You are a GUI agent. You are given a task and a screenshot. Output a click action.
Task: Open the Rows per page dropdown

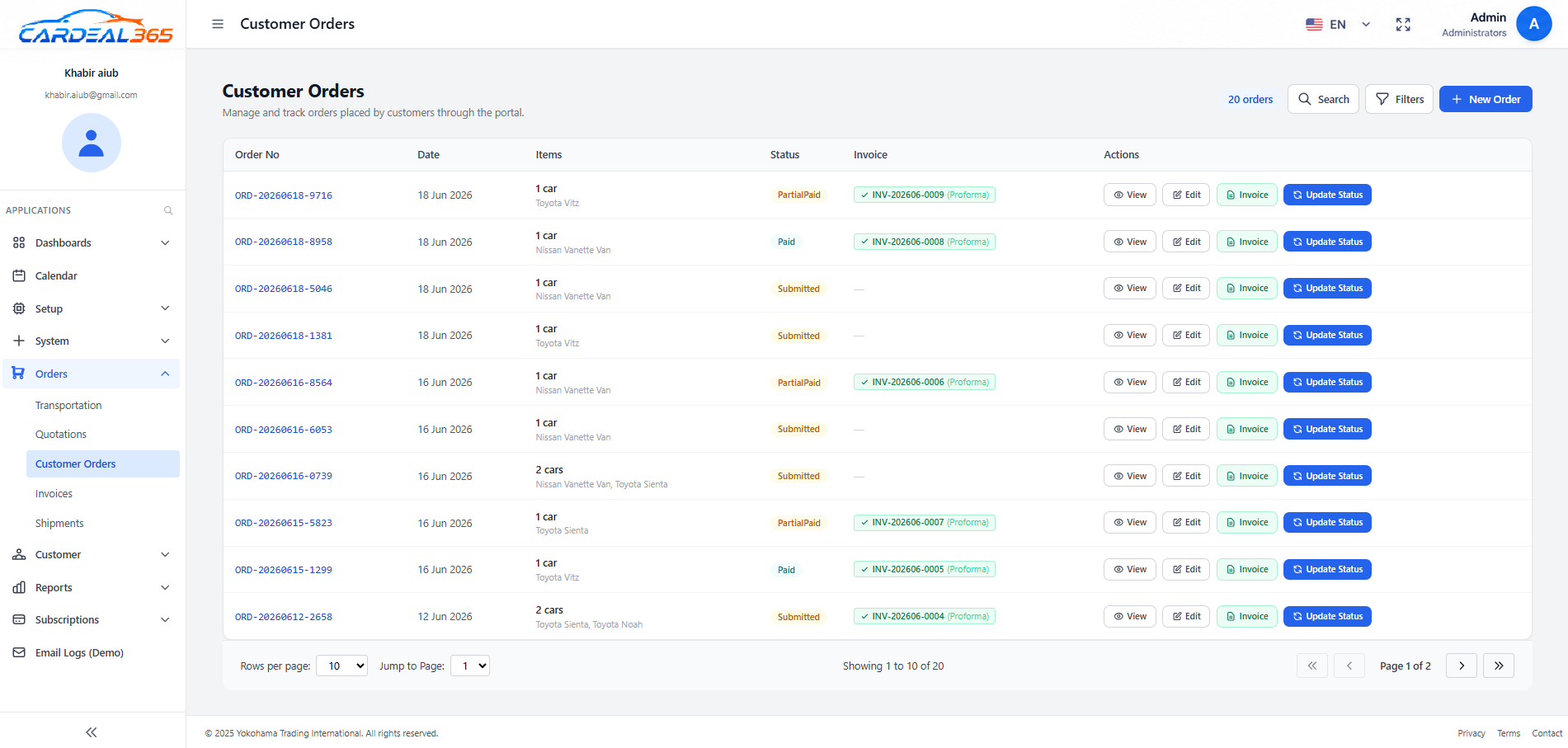(x=342, y=666)
